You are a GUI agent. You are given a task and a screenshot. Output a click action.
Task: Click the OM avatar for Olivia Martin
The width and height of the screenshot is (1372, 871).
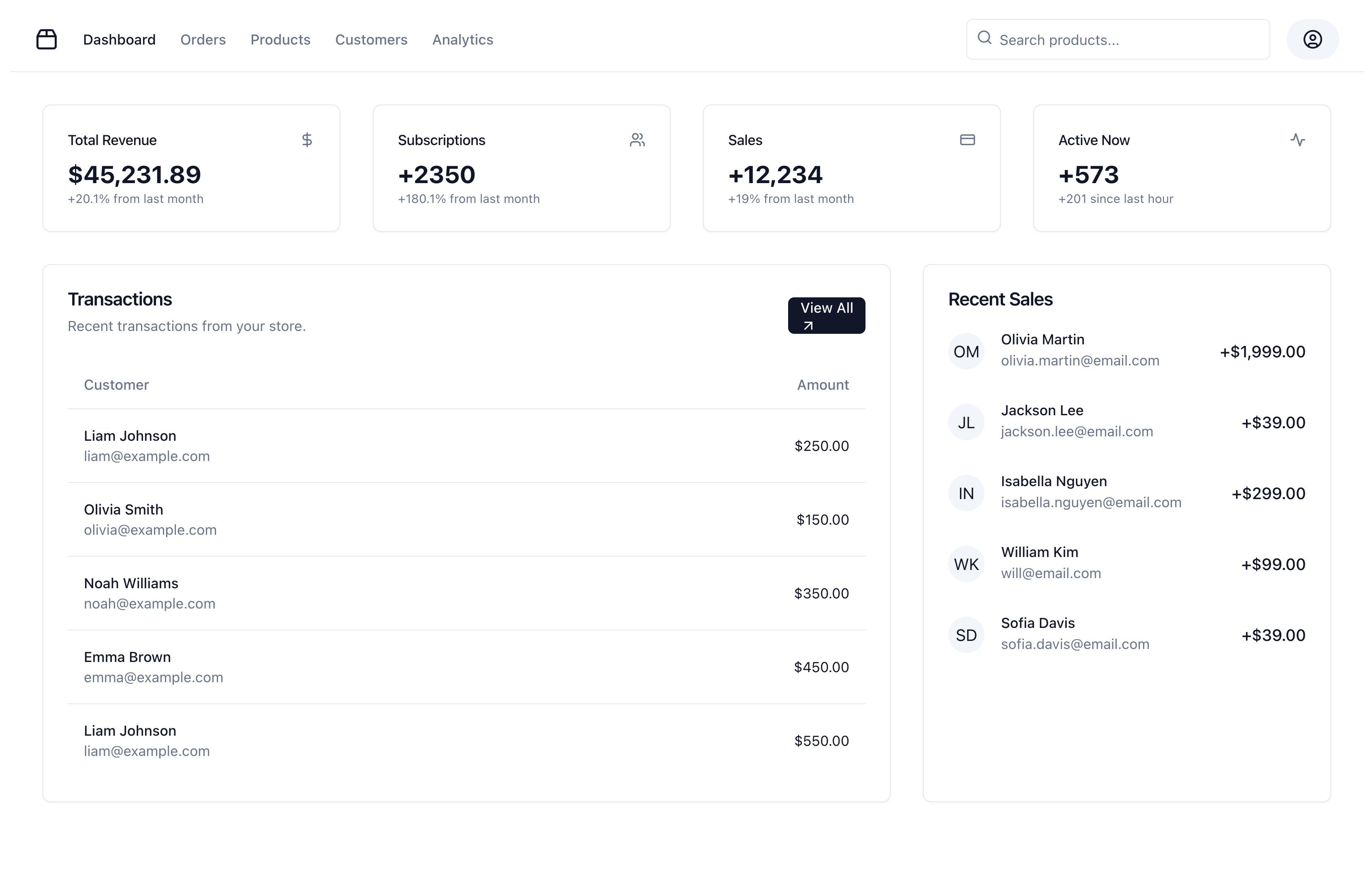[966, 352]
